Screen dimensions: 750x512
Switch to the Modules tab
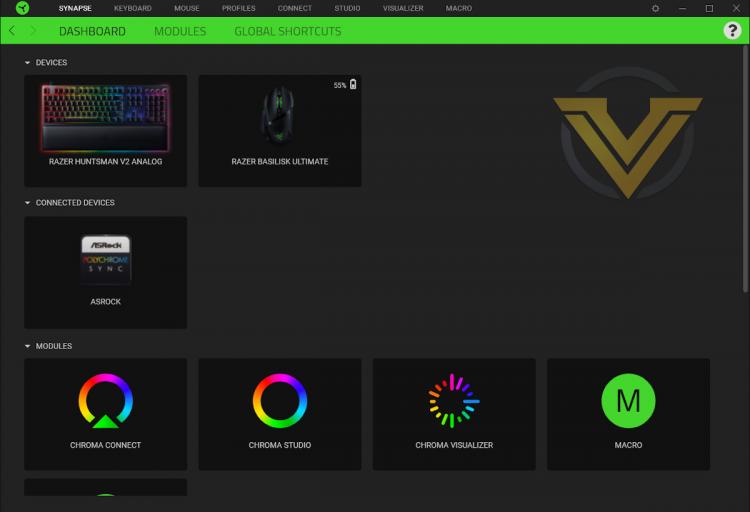click(x=180, y=32)
